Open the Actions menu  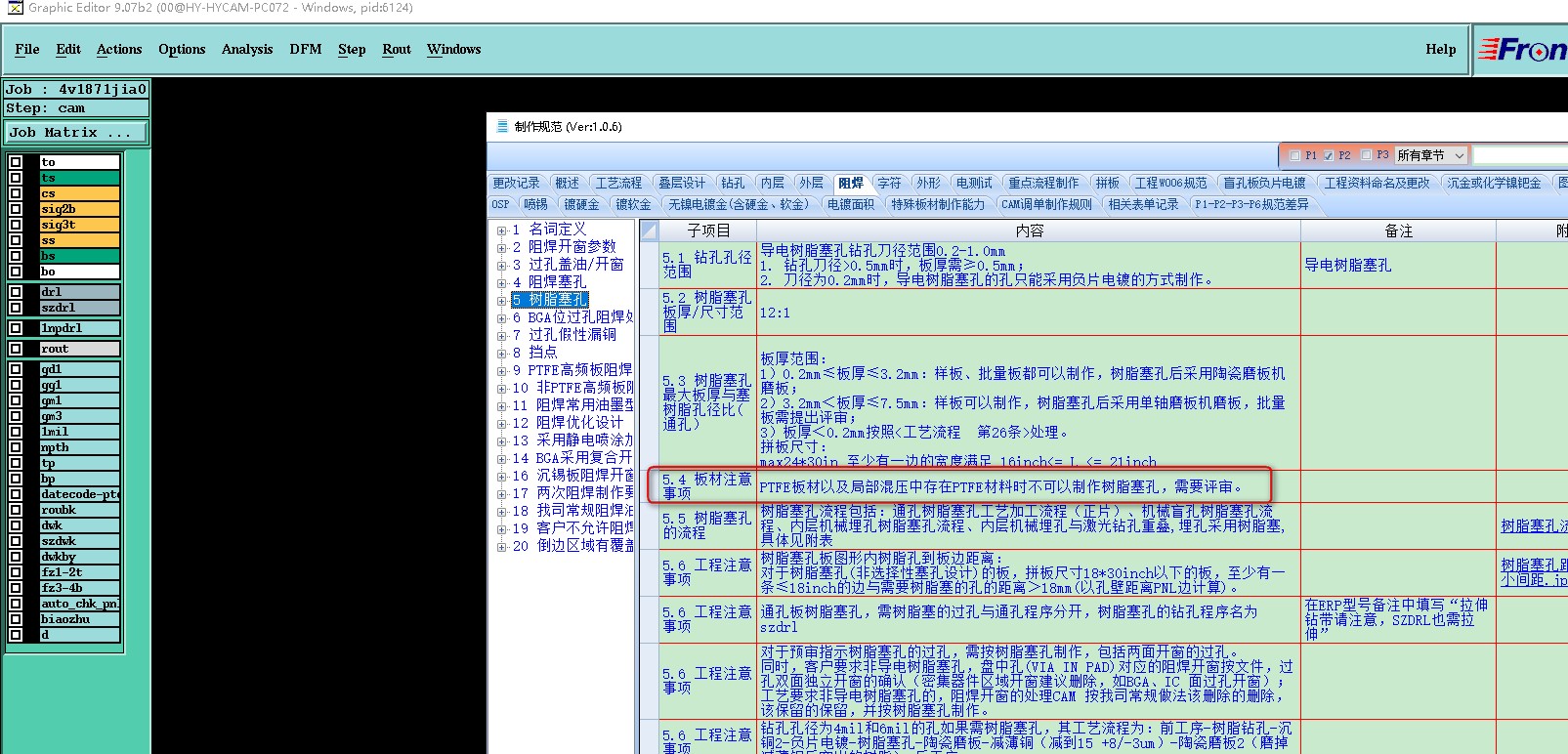(119, 49)
